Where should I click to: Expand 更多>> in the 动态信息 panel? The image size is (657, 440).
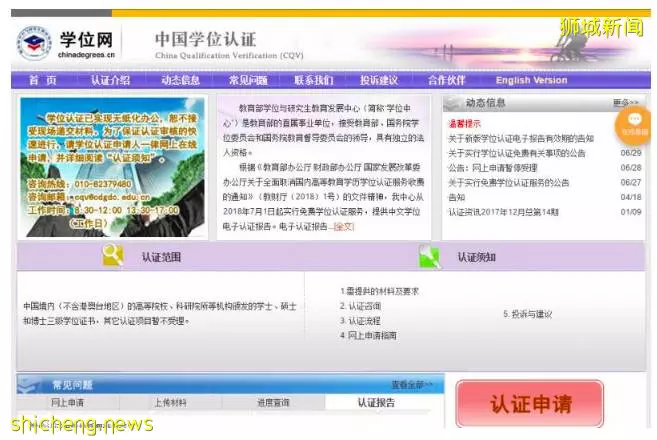[x=626, y=103]
